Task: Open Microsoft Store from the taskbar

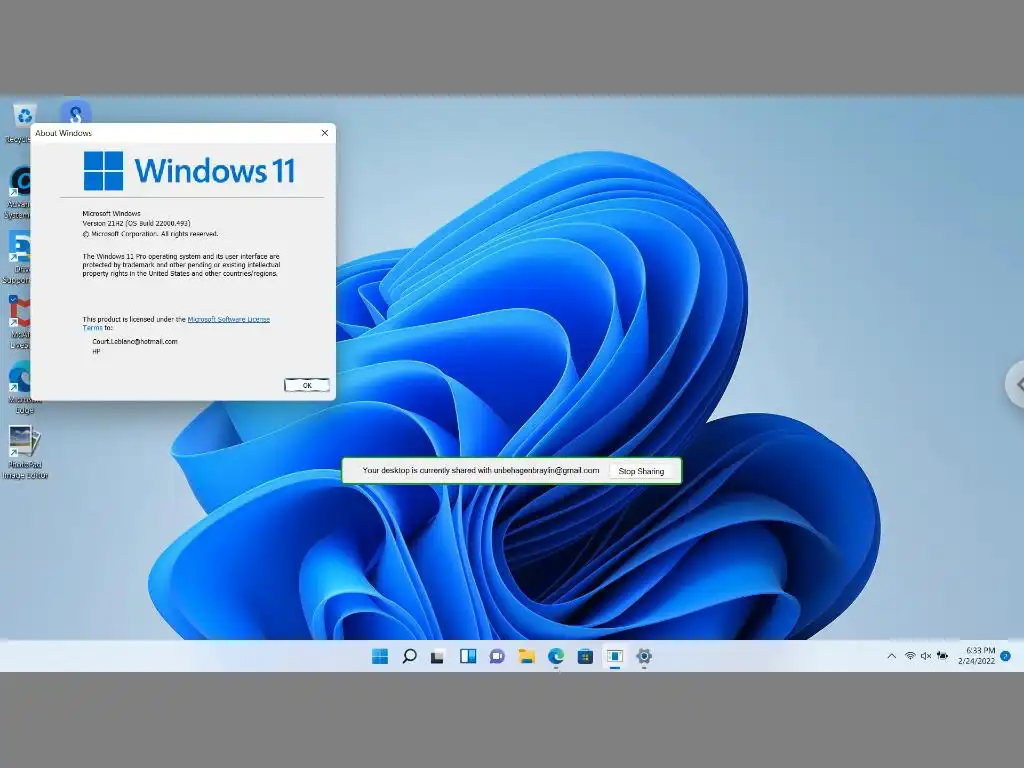Action: (x=585, y=656)
